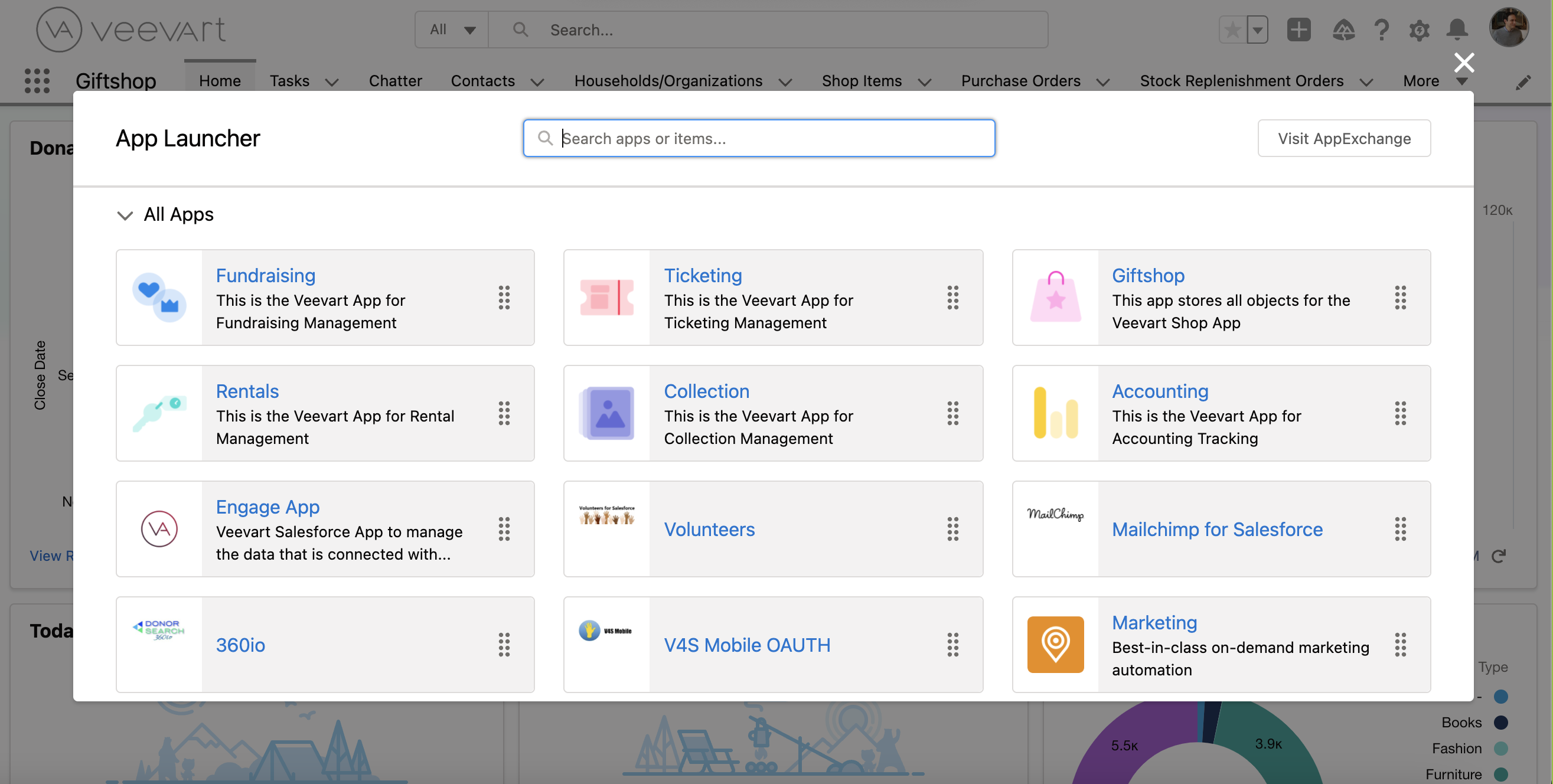Click the Search apps or items field
This screenshot has width=1553, height=784.
click(759, 139)
